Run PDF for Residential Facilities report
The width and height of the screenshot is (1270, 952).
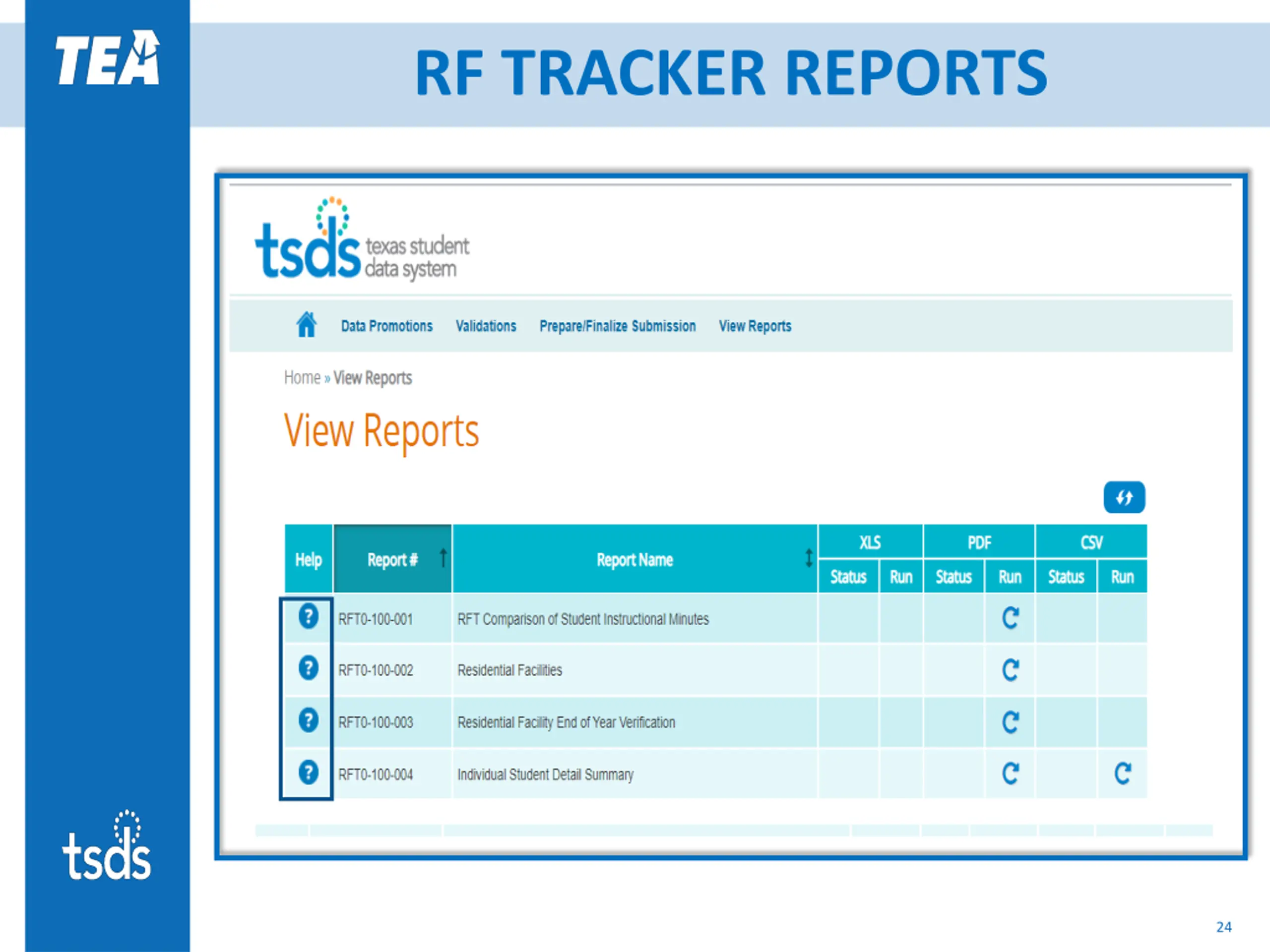1010,670
